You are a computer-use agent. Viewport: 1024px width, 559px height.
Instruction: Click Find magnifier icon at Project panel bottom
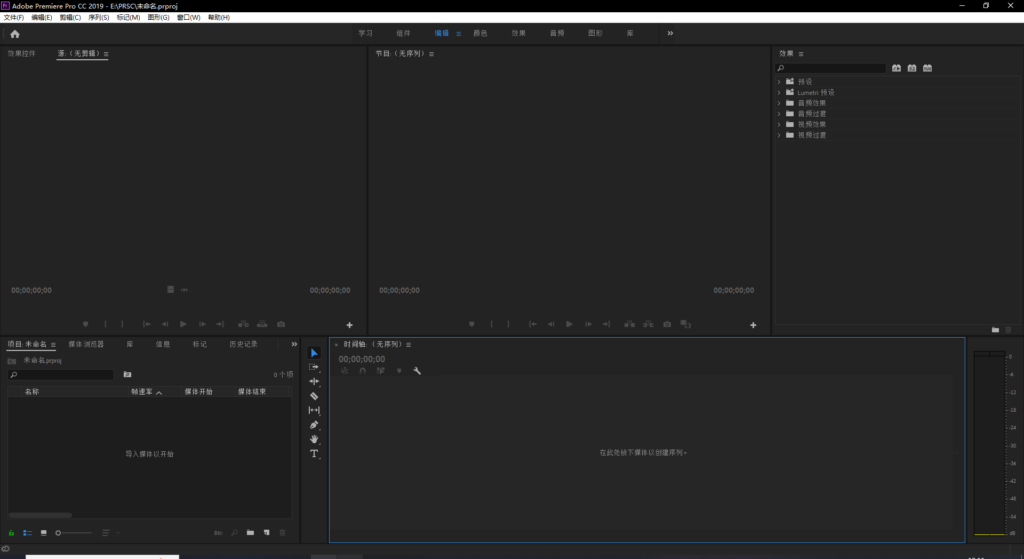coord(234,533)
